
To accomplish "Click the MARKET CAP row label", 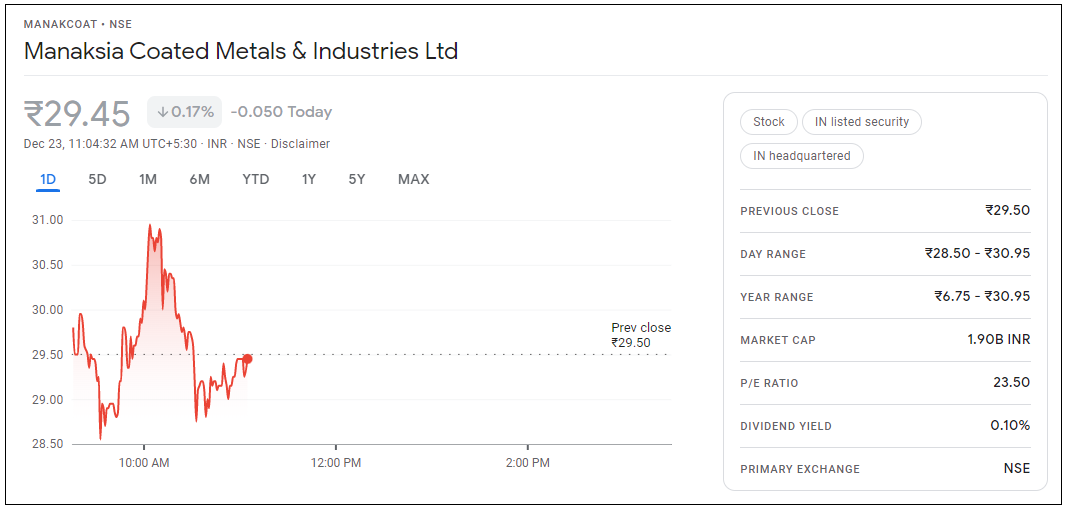I will tap(776, 340).
